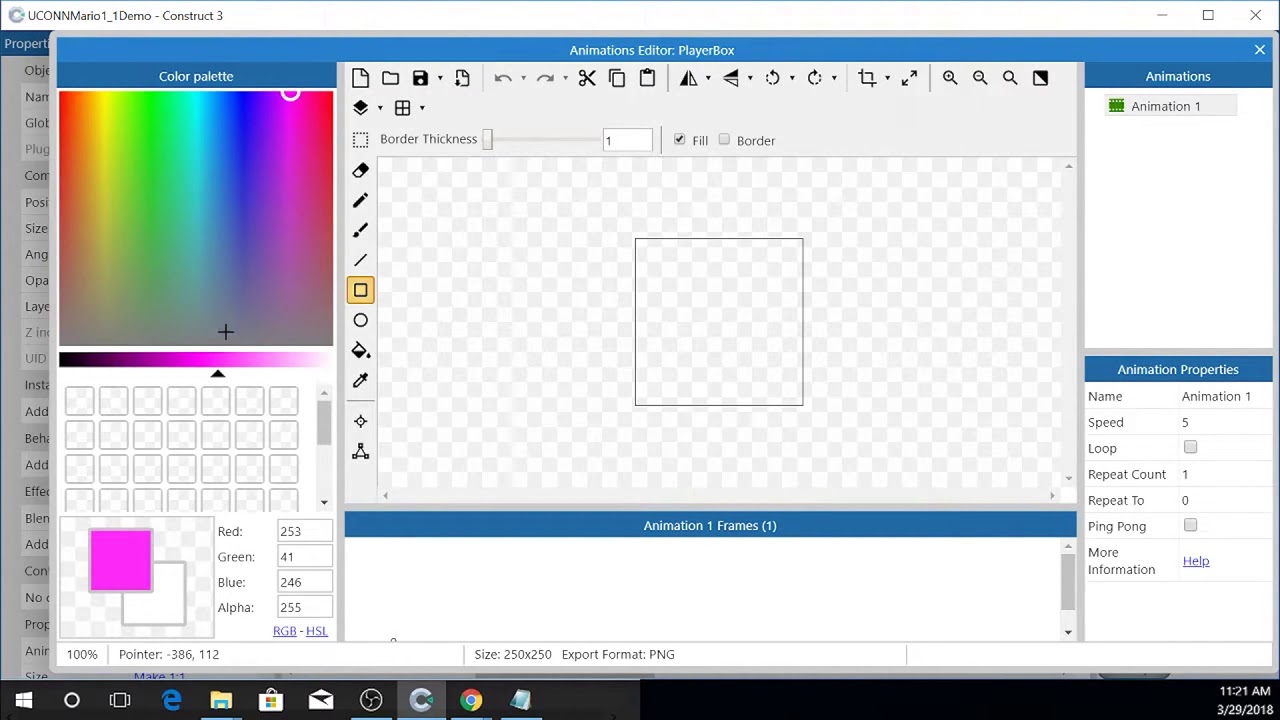The width and height of the screenshot is (1280, 720).
Task: Flip the image vertically
Action: (x=731, y=78)
